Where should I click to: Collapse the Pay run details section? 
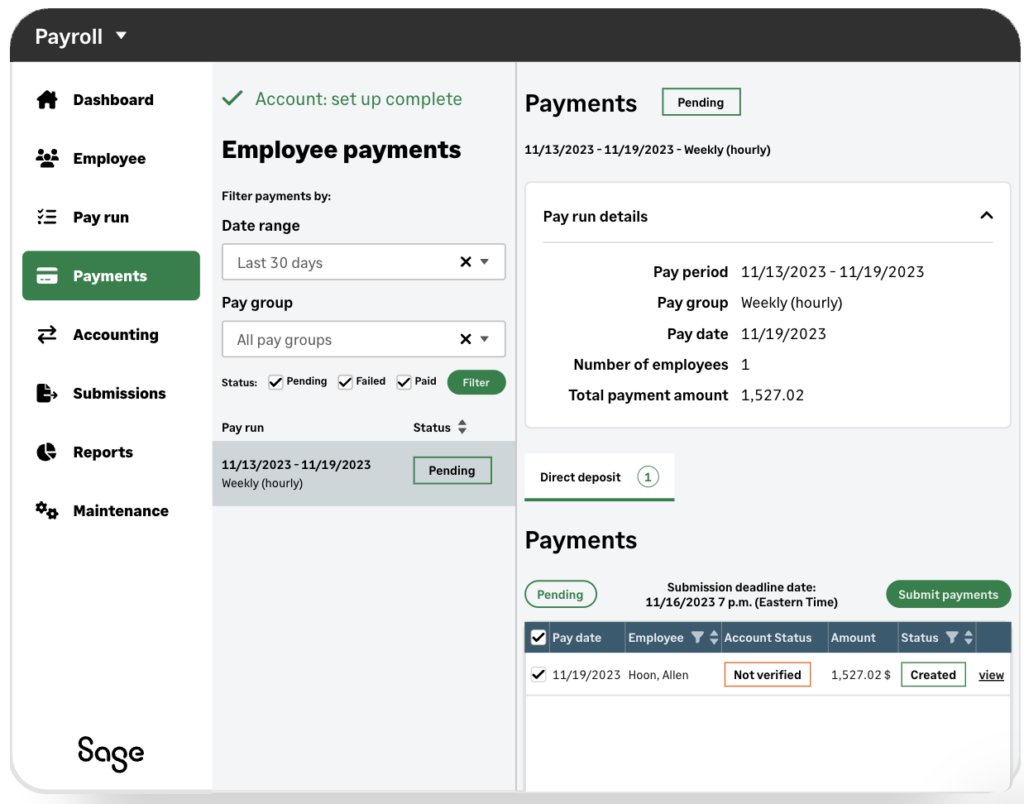[x=986, y=216]
